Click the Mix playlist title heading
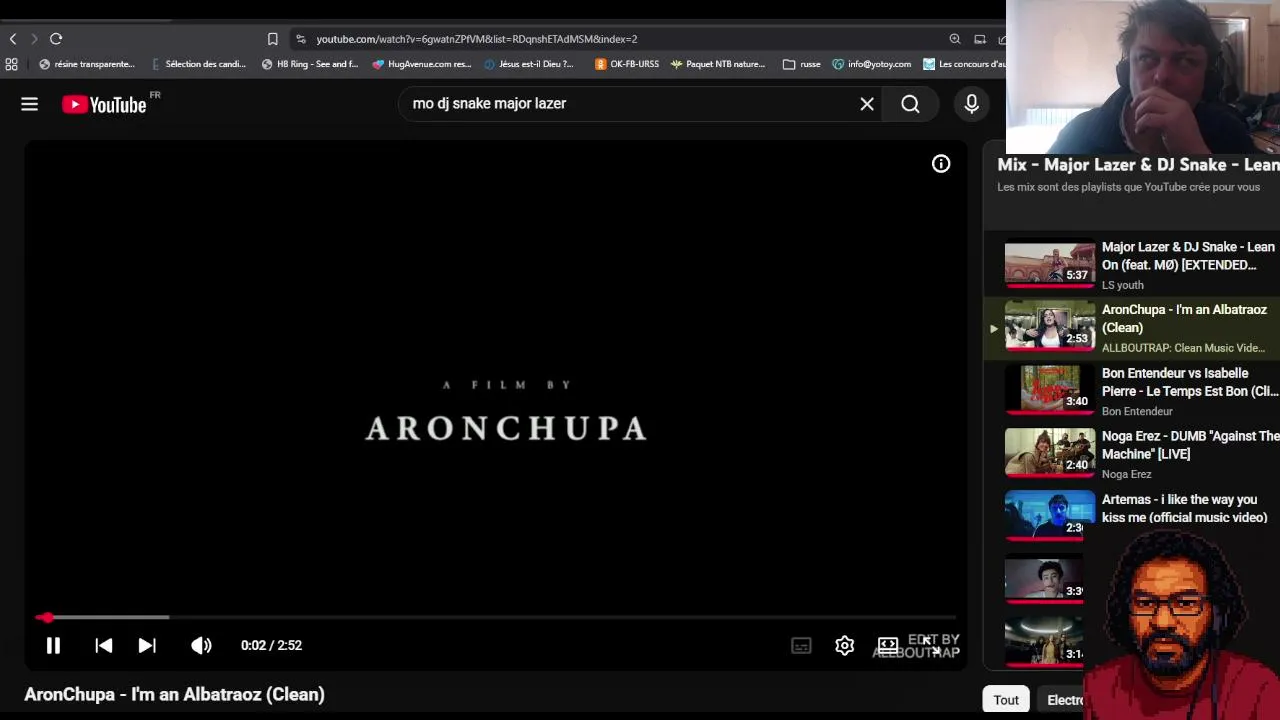 (1138, 165)
